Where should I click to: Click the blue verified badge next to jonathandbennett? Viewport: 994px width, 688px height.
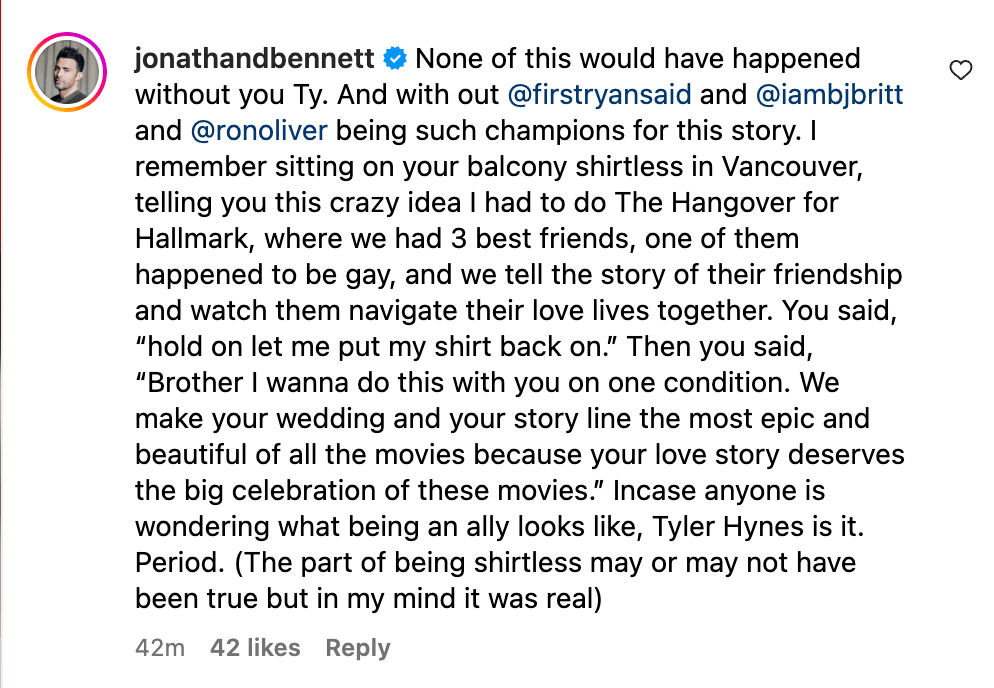click(x=396, y=58)
